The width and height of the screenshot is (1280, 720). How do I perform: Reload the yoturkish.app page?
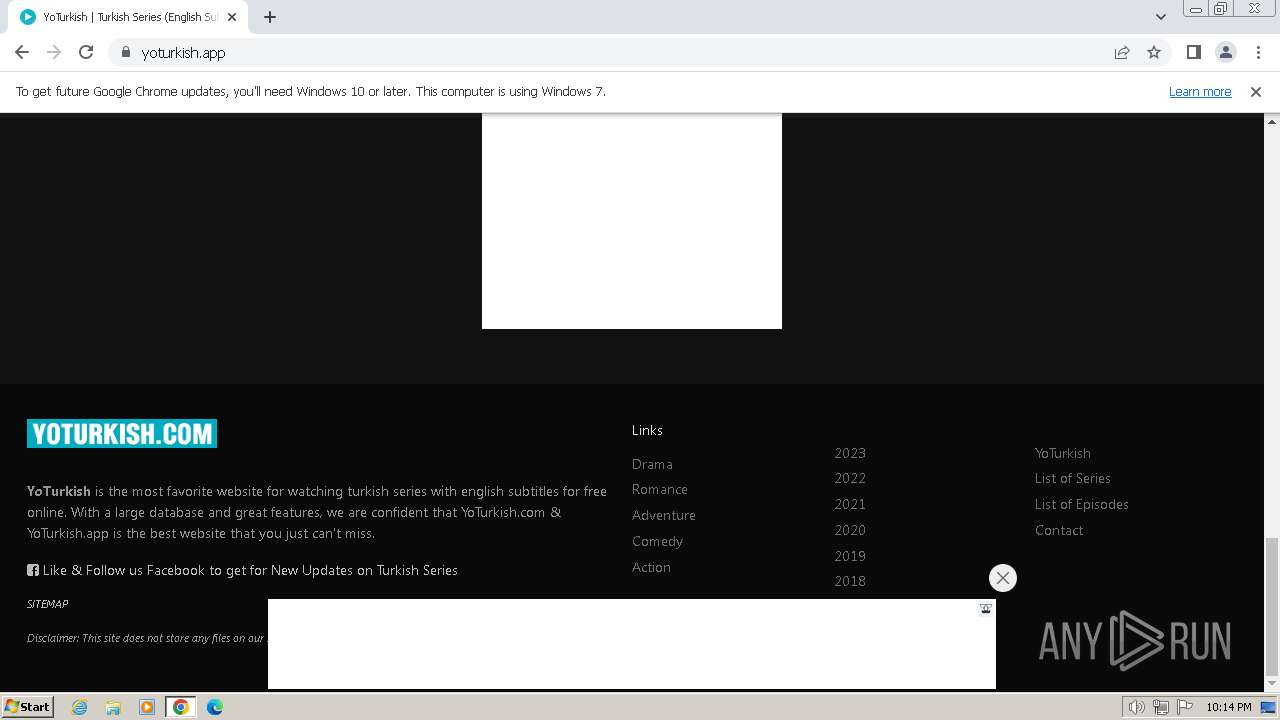[x=86, y=52]
